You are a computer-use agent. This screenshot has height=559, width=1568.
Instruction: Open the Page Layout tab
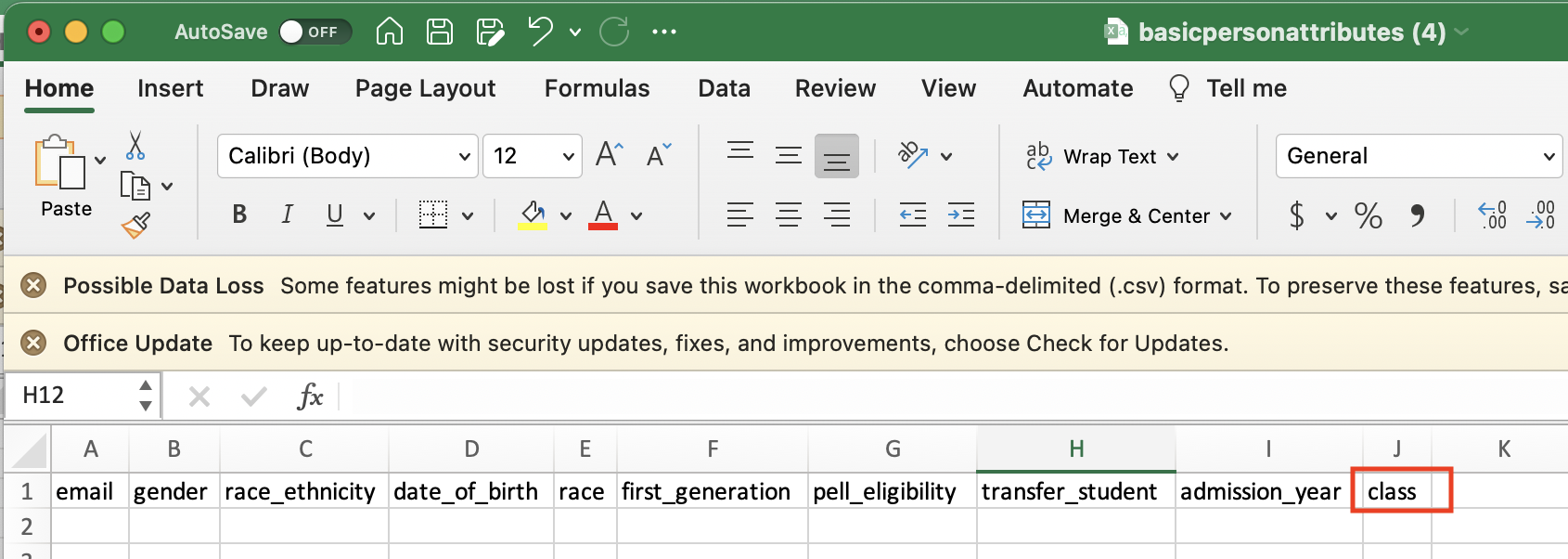click(425, 88)
